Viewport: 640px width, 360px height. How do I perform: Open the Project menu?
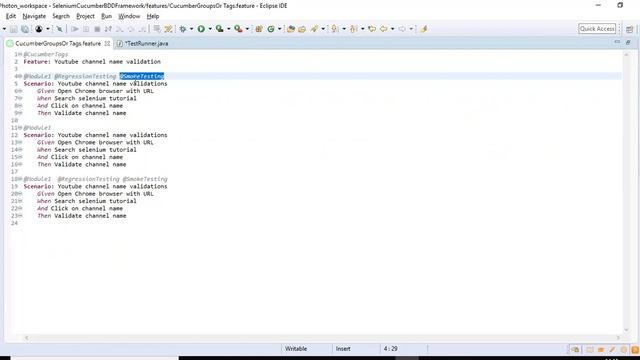(85, 16)
